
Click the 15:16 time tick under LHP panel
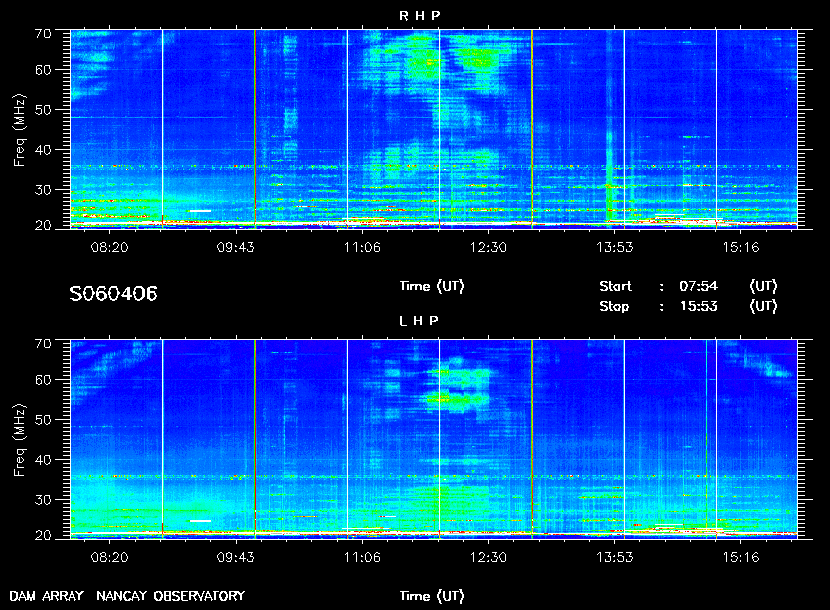pos(741,558)
